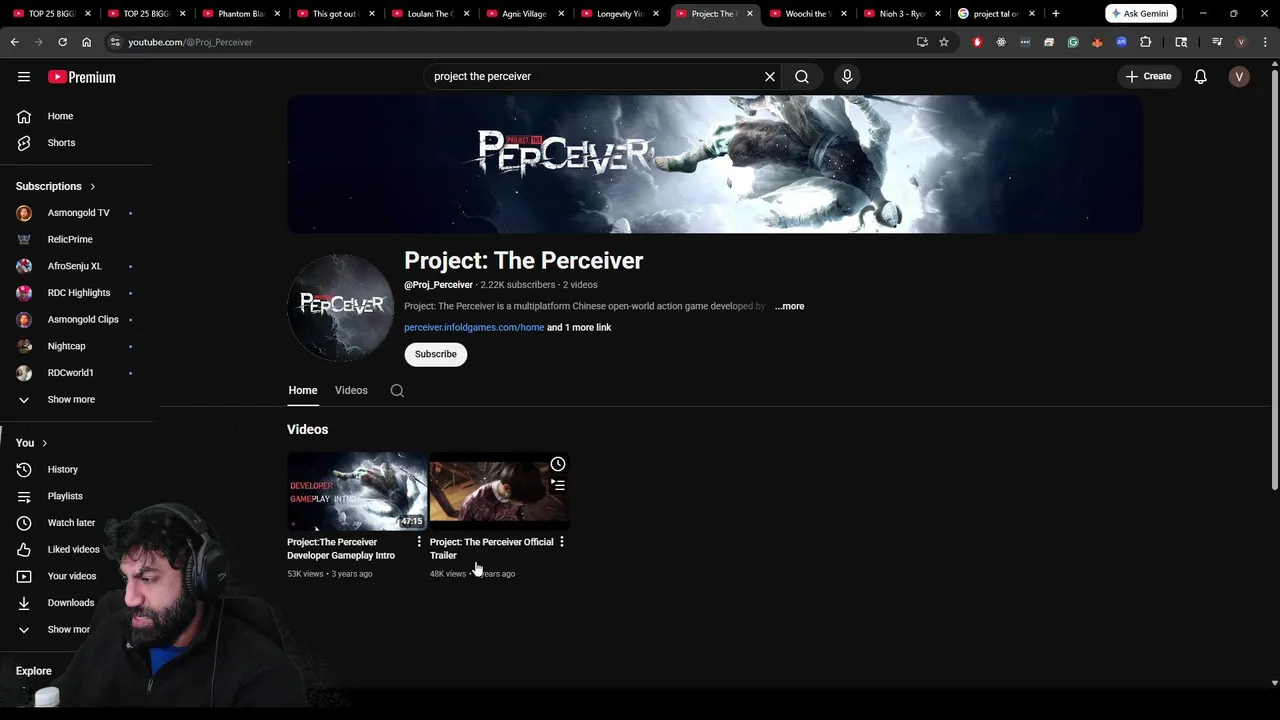1280x720 pixels.
Task: Play Developer Gameplay Intro thumbnail
Action: pos(357,491)
